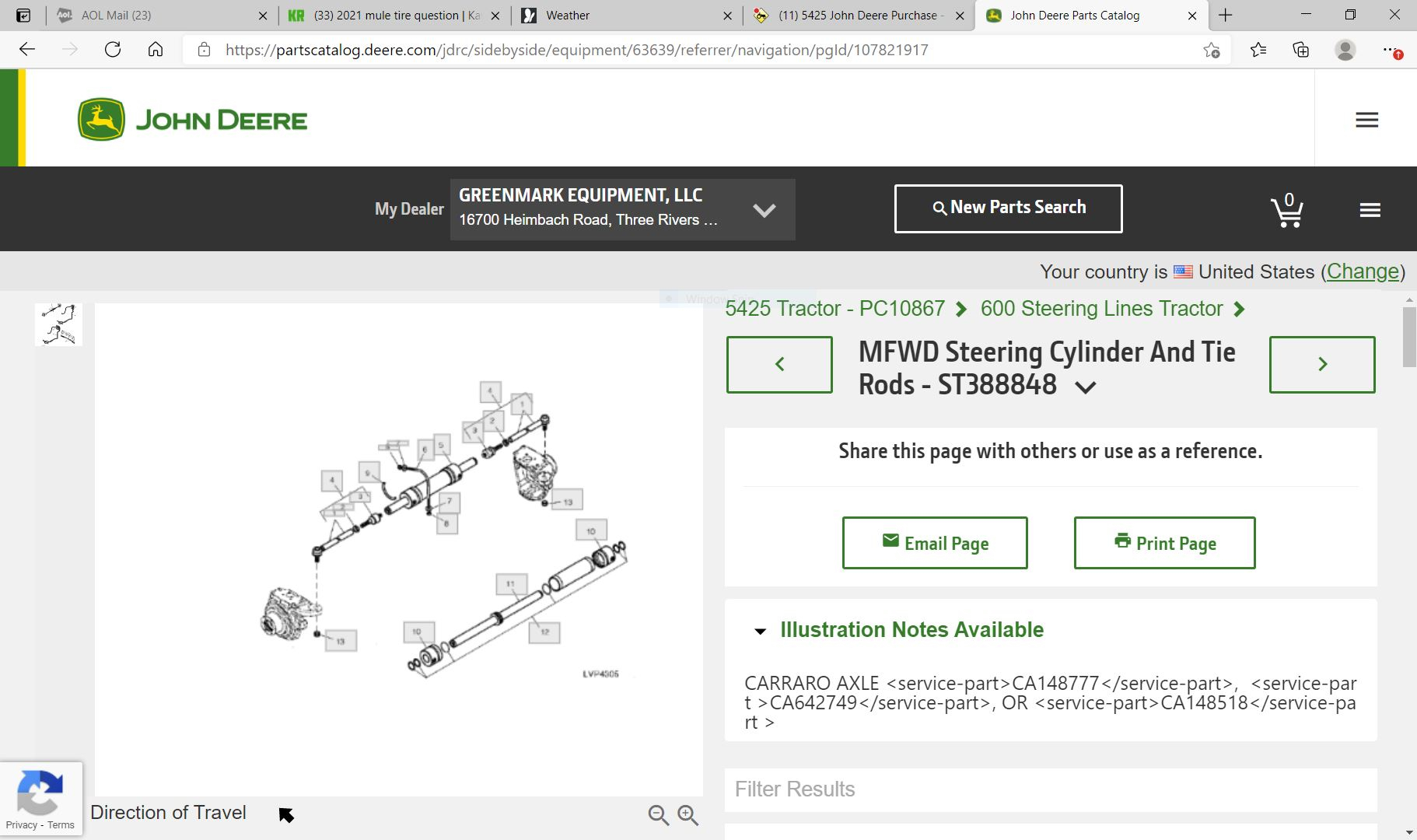Viewport: 1417px width, 840px height.
Task: Click New Parts Search button
Action: 1009,208
